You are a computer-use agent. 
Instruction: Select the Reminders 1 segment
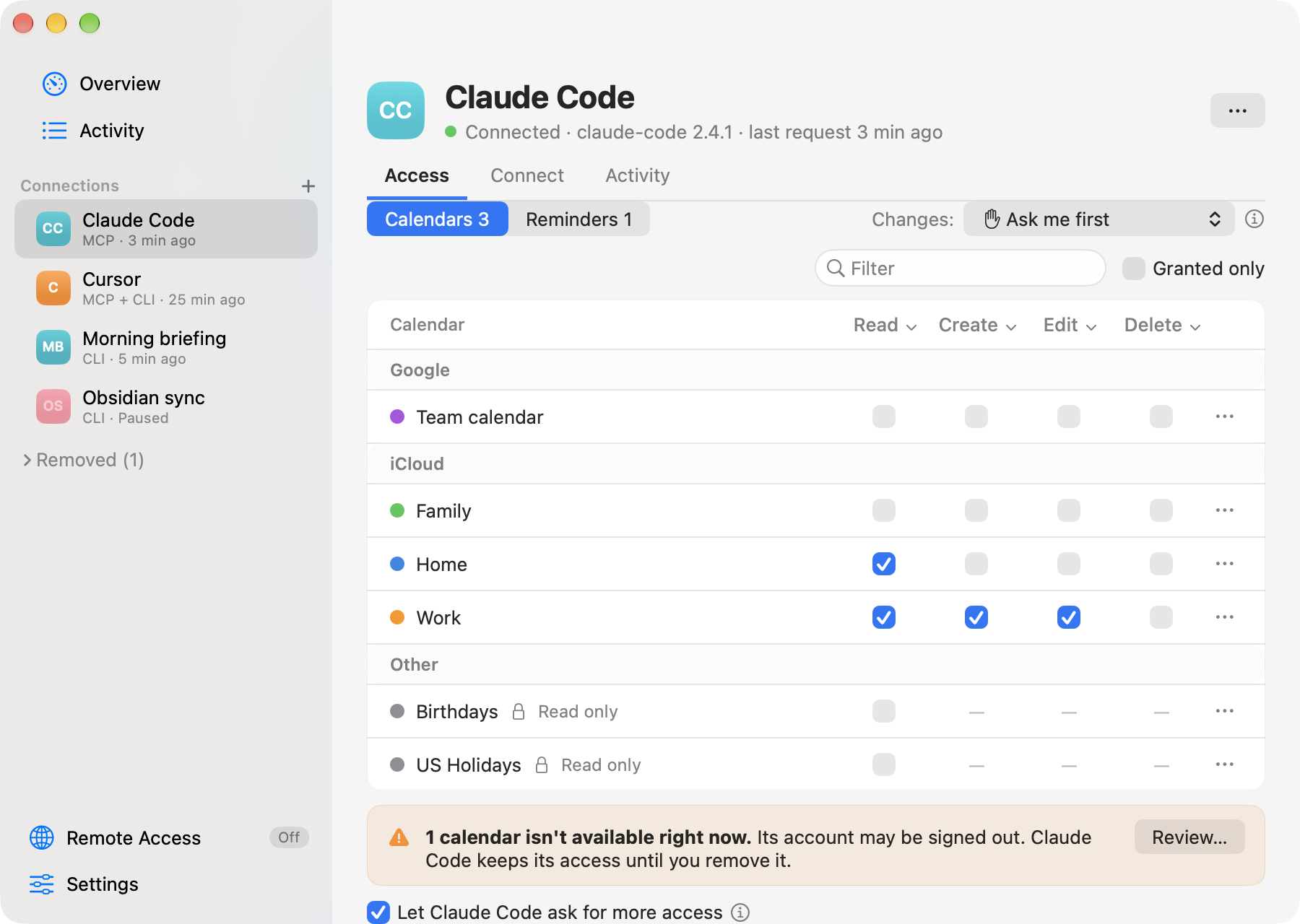(579, 219)
